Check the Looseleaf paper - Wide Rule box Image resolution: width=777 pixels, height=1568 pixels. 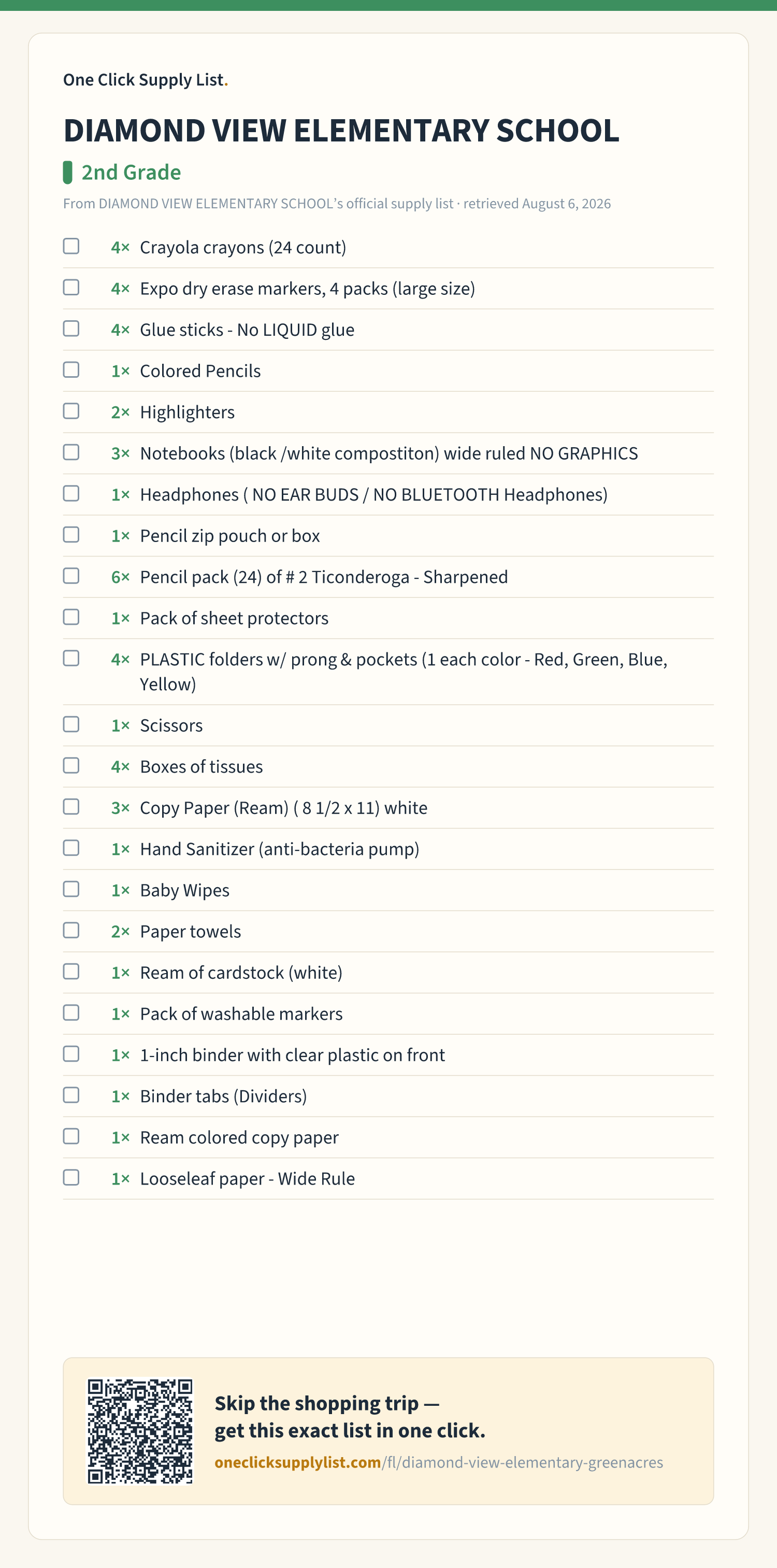[71, 1177]
